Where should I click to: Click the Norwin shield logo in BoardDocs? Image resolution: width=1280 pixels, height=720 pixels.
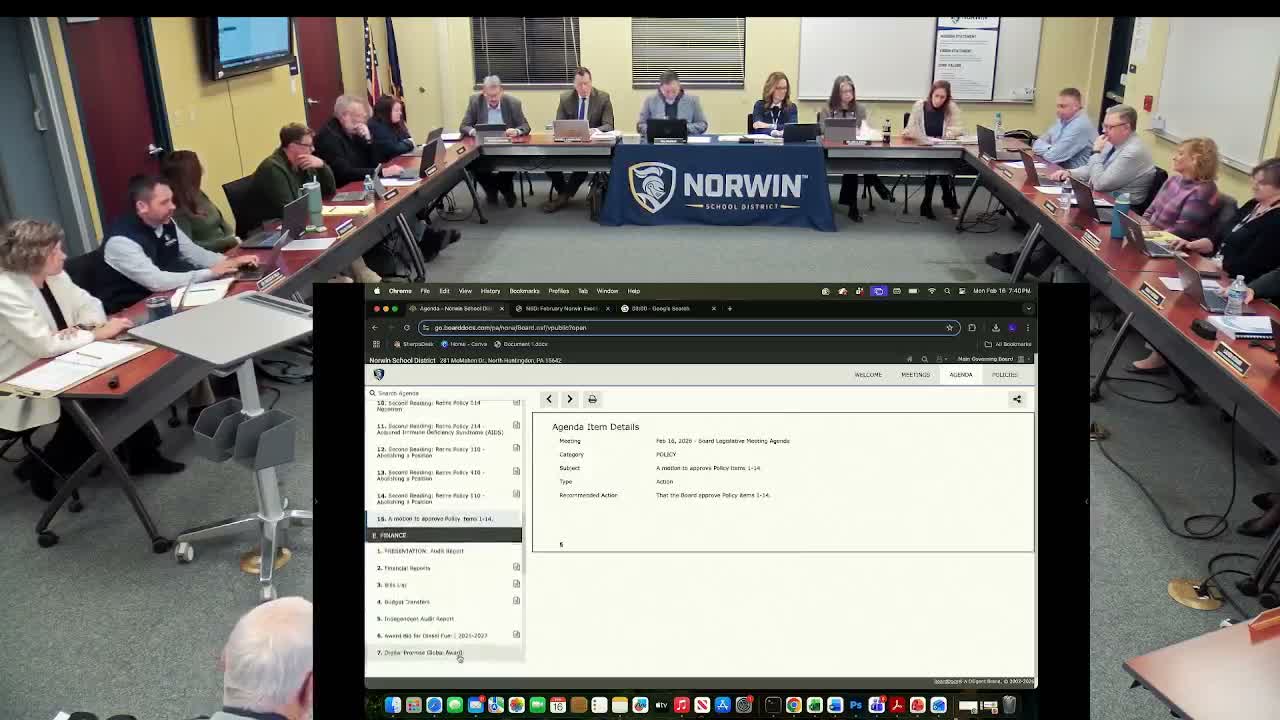pos(378,374)
